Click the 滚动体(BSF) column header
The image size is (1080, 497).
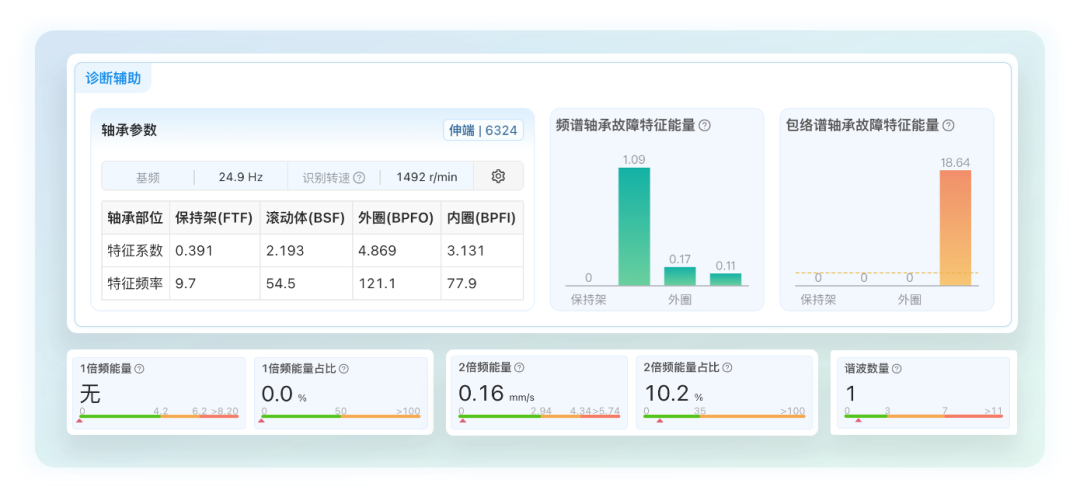pyautogui.click(x=306, y=218)
